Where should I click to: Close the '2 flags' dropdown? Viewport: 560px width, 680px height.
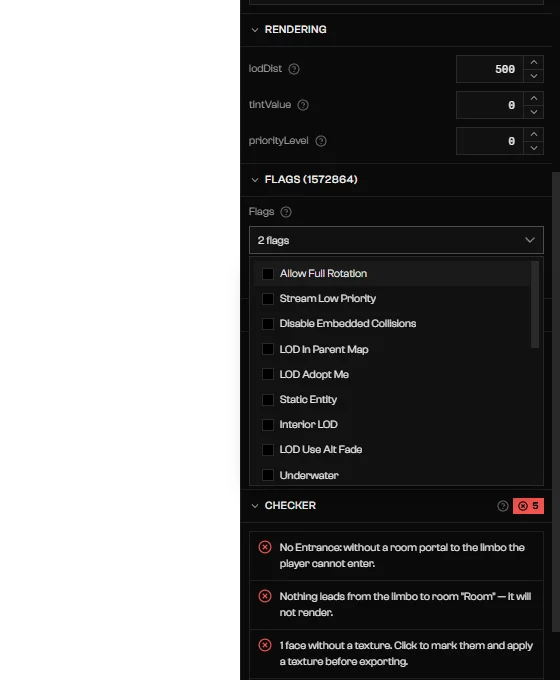[396, 240]
